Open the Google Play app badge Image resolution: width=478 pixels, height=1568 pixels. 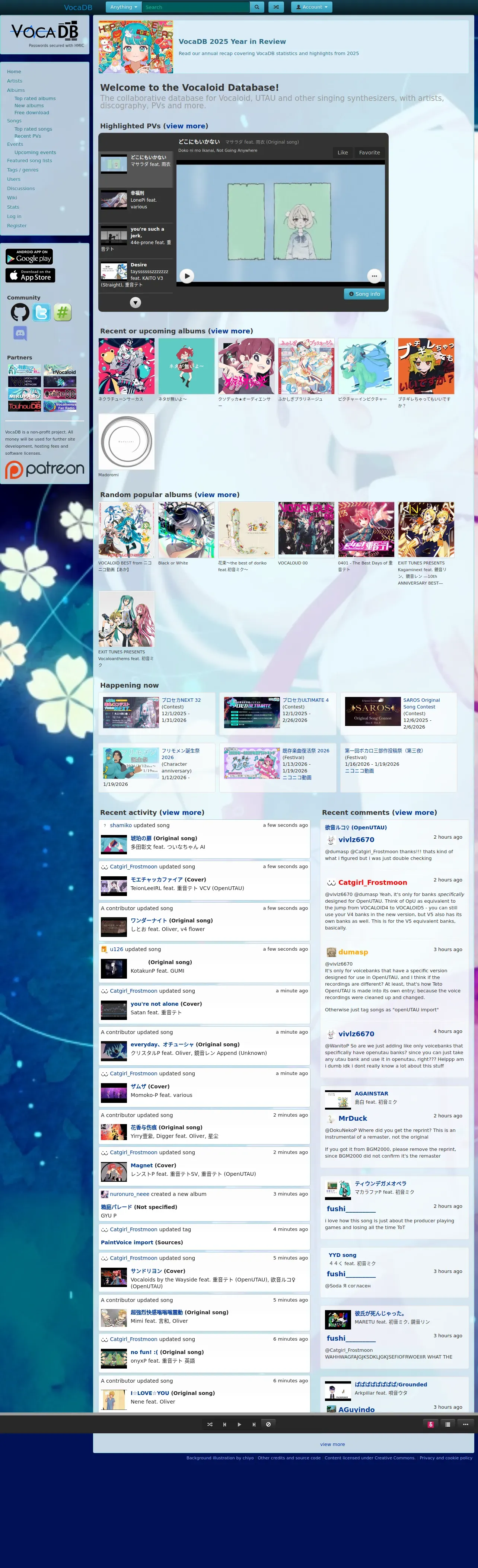coord(29,256)
